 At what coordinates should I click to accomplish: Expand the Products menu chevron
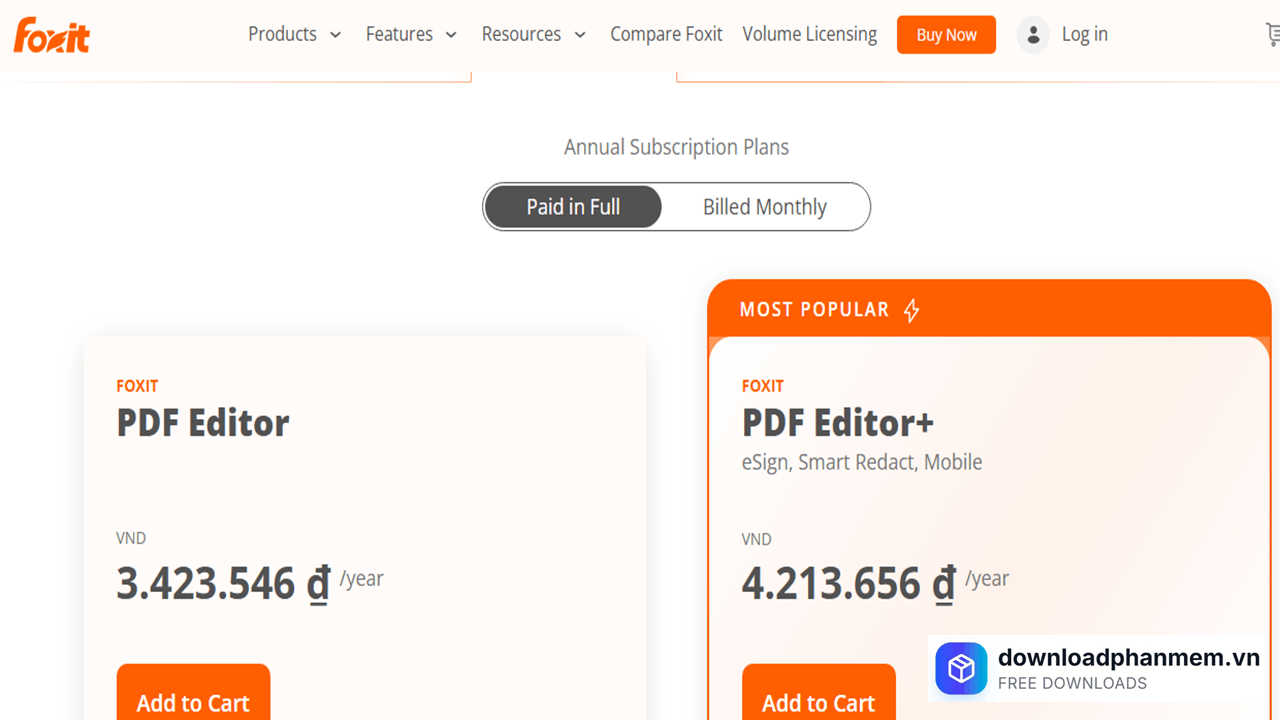coord(335,35)
